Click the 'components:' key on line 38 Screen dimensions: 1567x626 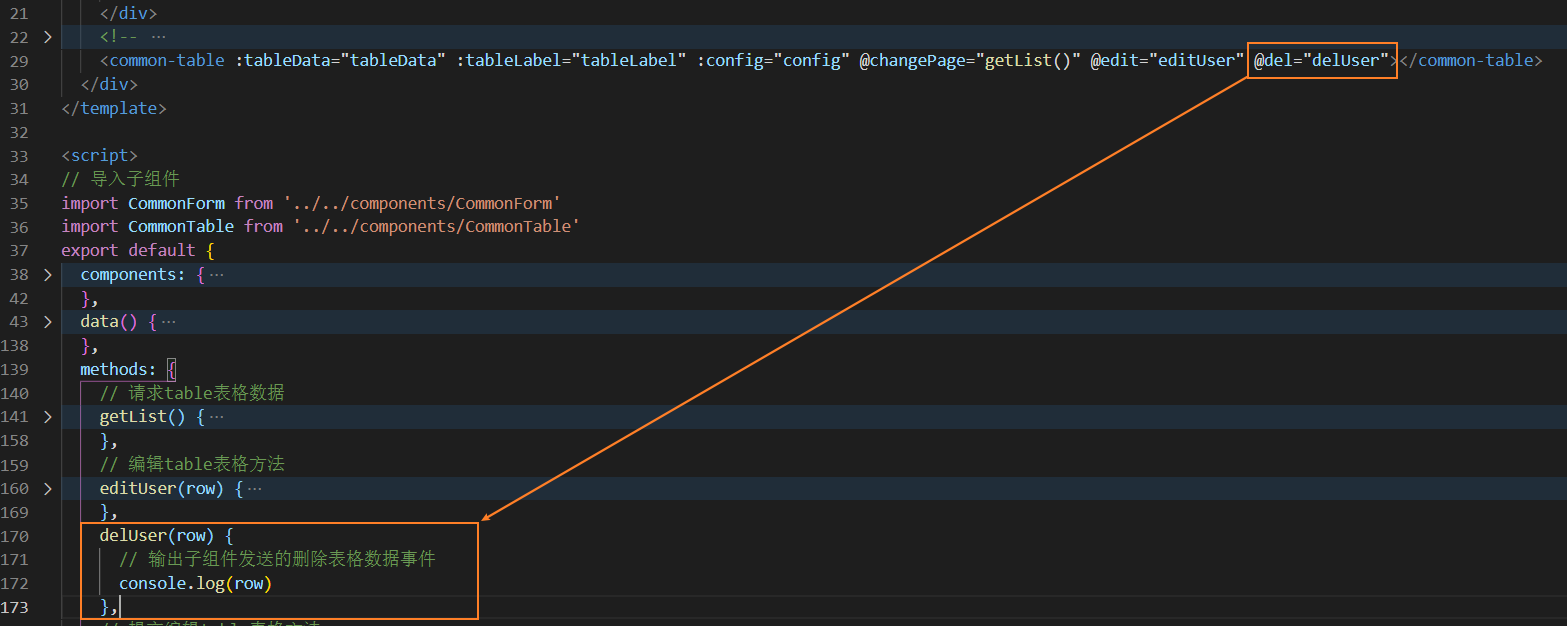tap(133, 275)
